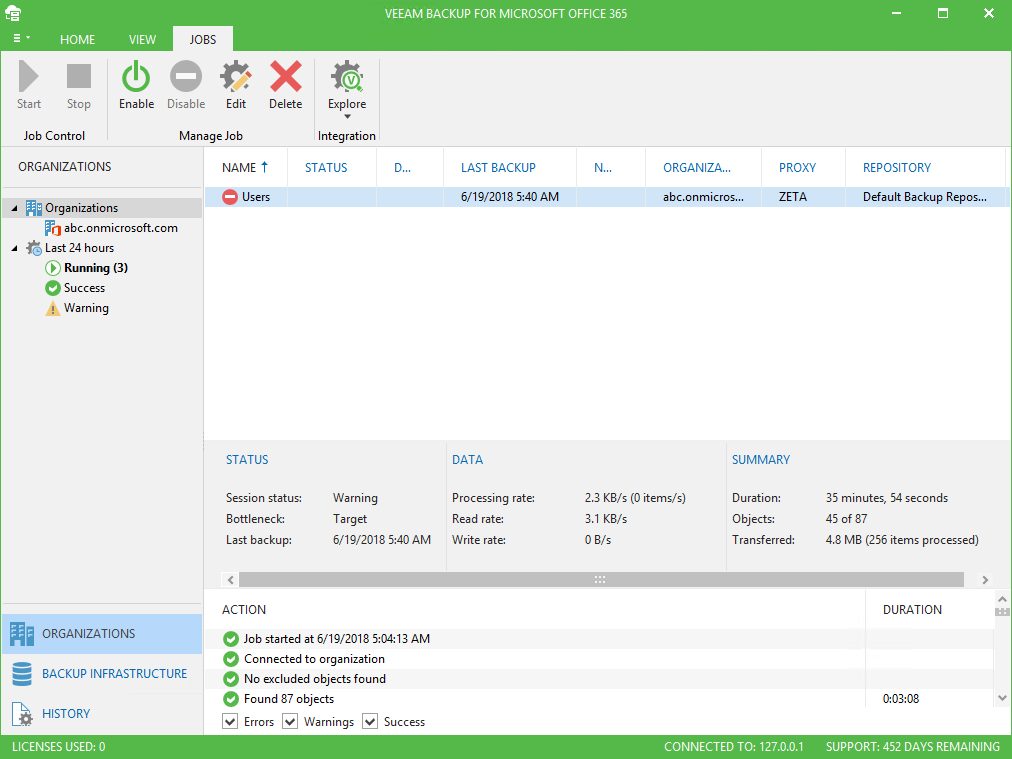The width and height of the screenshot is (1012, 759).
Task: Click the Disable job icon
Action: tap(186, 76)
